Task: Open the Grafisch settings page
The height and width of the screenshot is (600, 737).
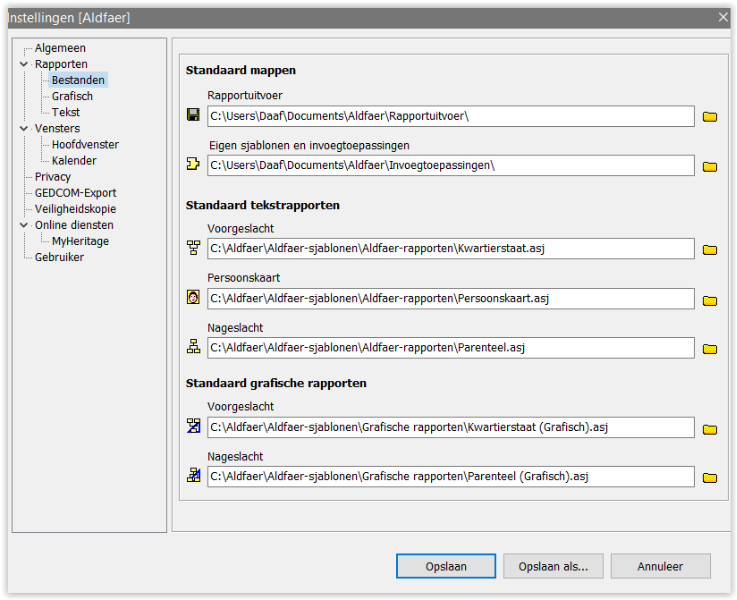Action: coord(72,96)
